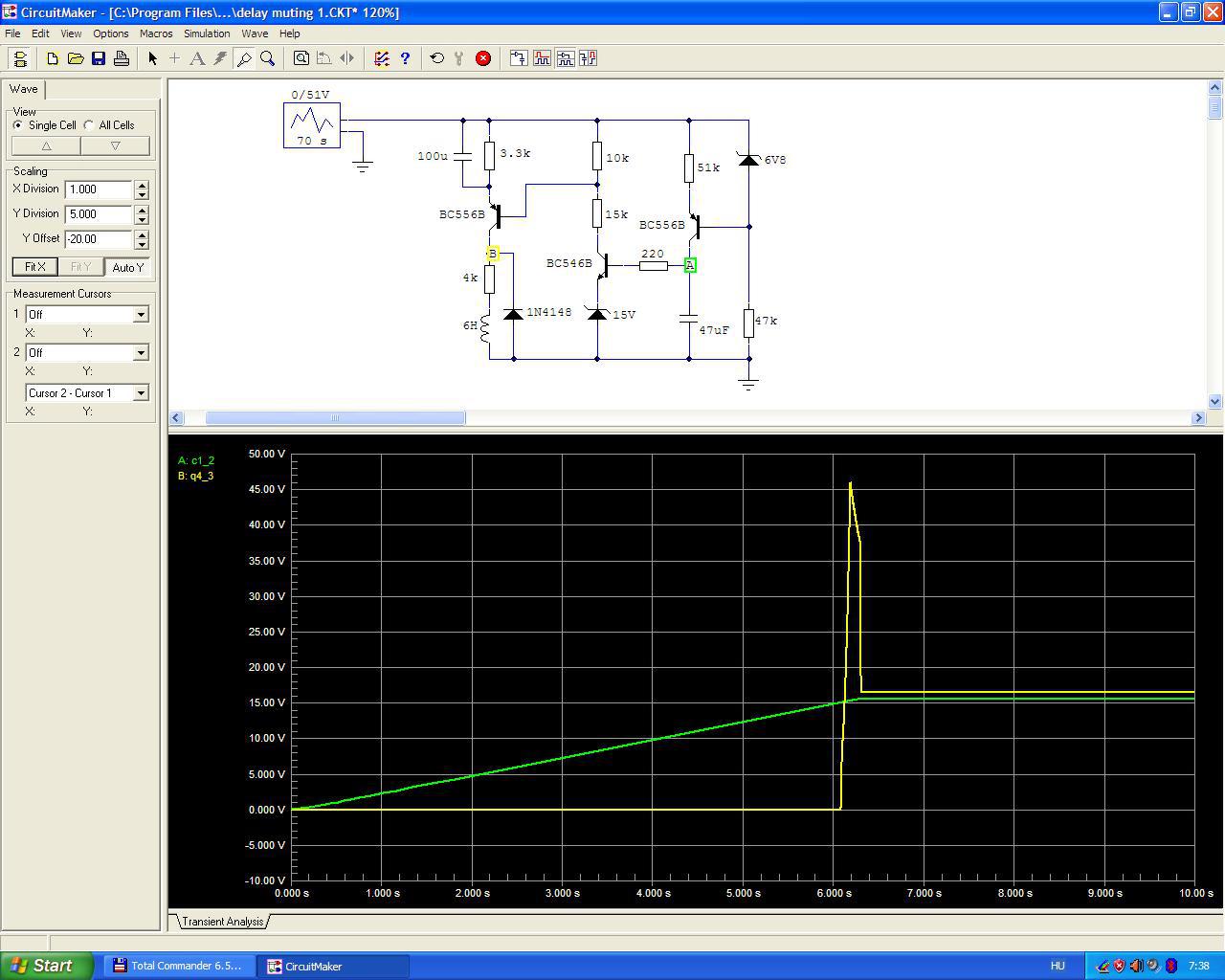
Task: Open Measurement Cursor 2 dropdown
Action: 141,353
